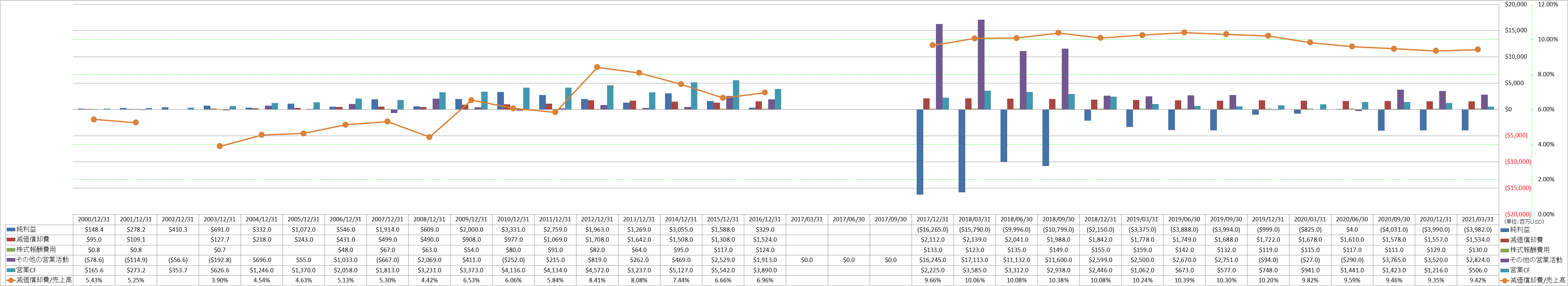The image size is (1568, 286).
Task: Click the 3.90% ratio cell
Action: pos(220,281)
